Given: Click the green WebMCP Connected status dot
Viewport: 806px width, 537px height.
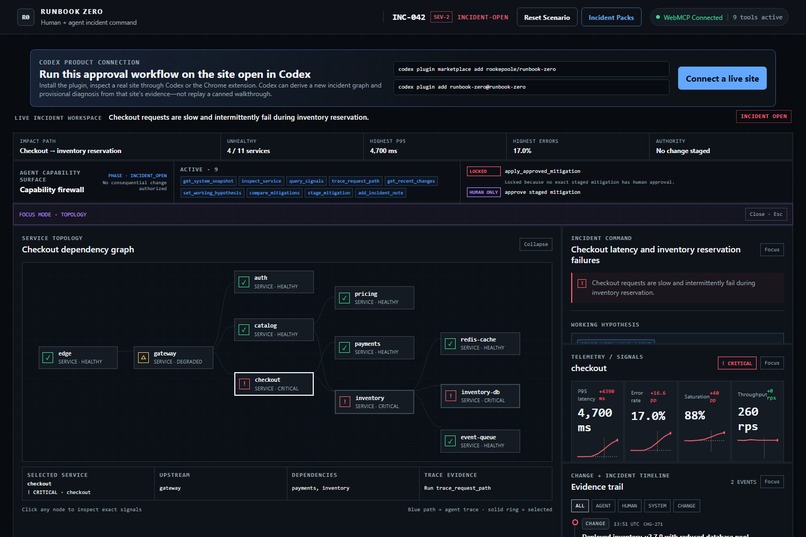Looking at the screenshot, I should 658,17.
